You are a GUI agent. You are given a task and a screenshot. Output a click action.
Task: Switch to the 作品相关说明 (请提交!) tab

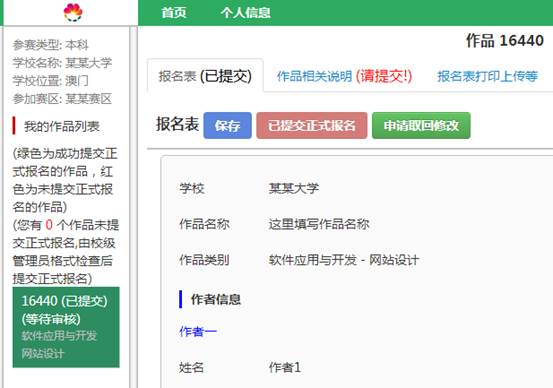(x=345, y=76)
